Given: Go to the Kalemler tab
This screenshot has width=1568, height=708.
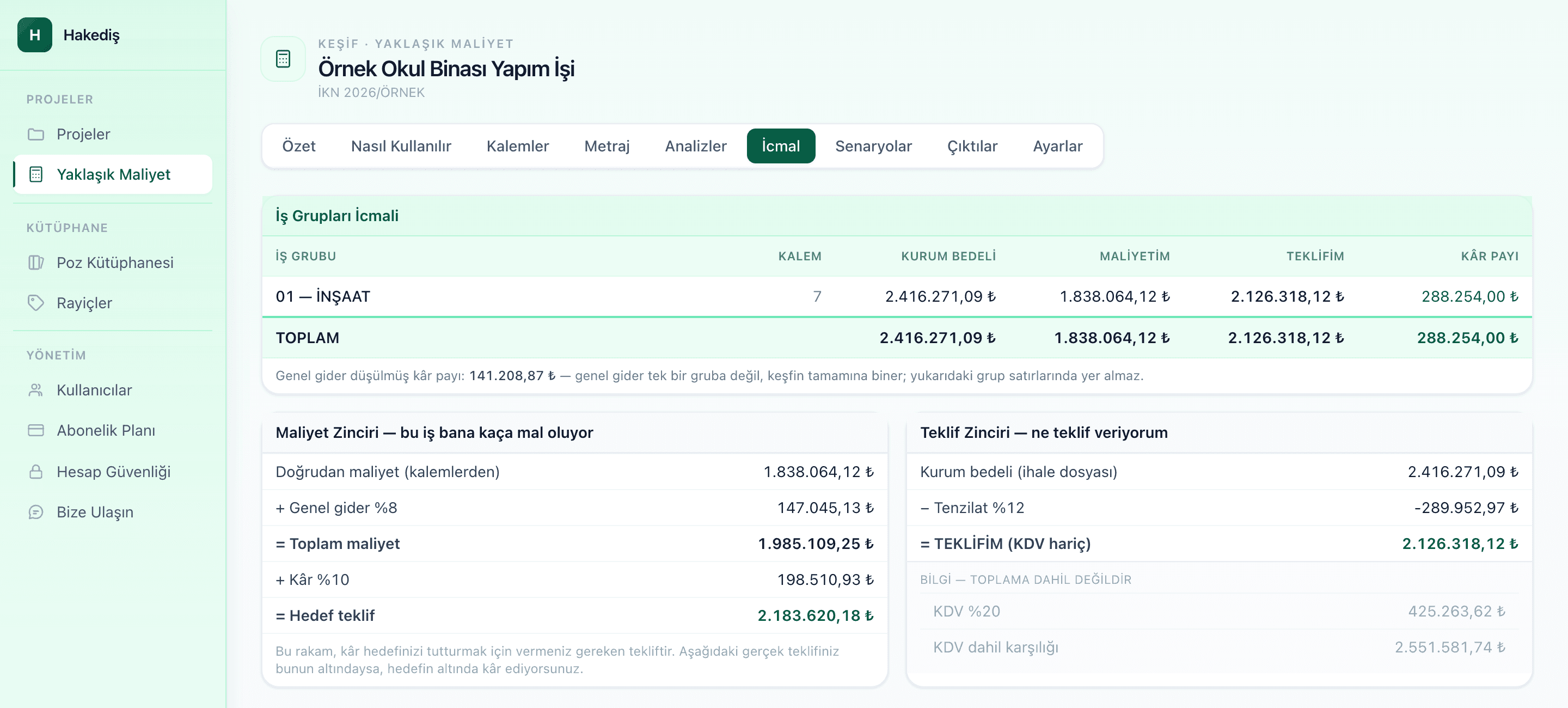Looking at the screenshot, I should click(x=517, y=146).
